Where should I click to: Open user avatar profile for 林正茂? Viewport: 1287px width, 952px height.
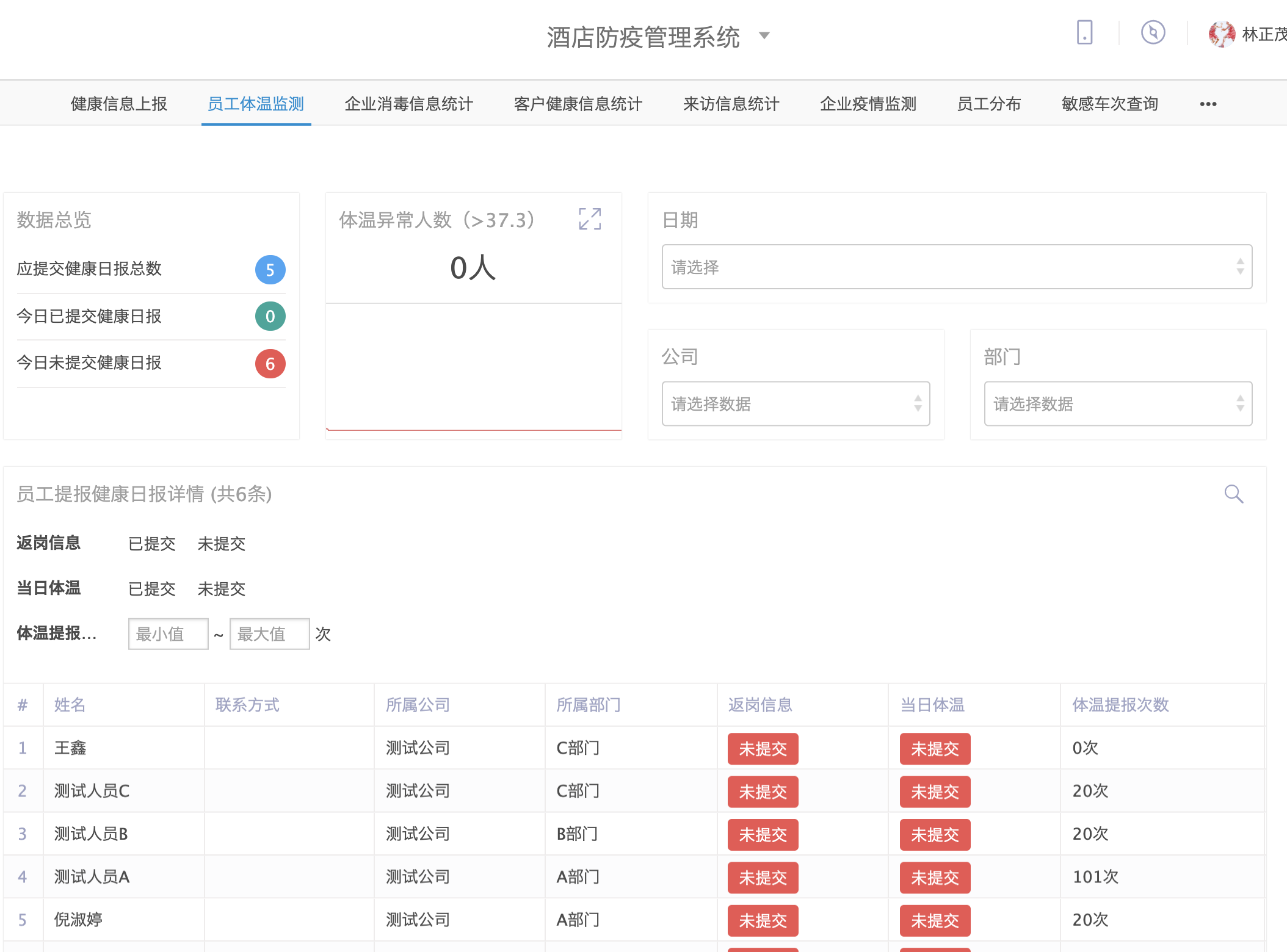point(1222,34)
